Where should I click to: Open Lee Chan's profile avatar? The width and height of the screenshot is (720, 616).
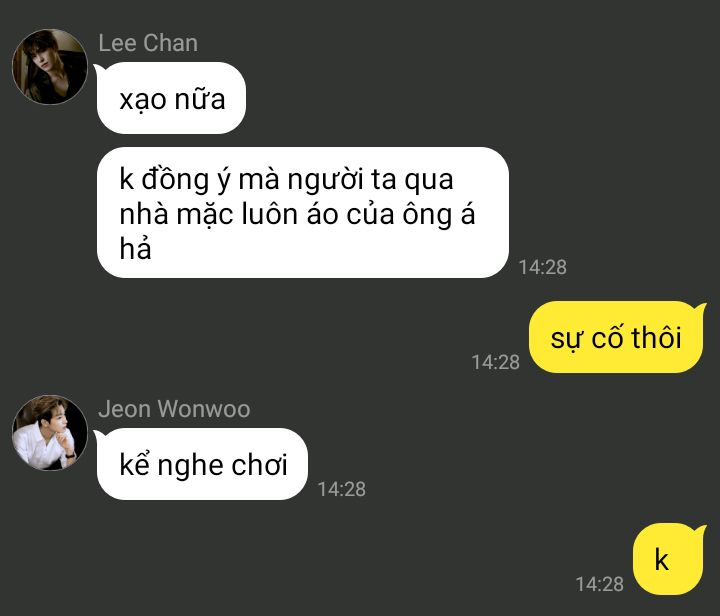(50, 67)
